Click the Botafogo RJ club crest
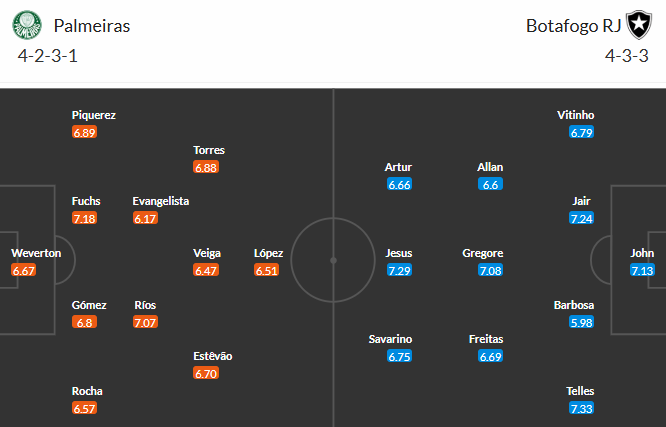 point(637,26)
